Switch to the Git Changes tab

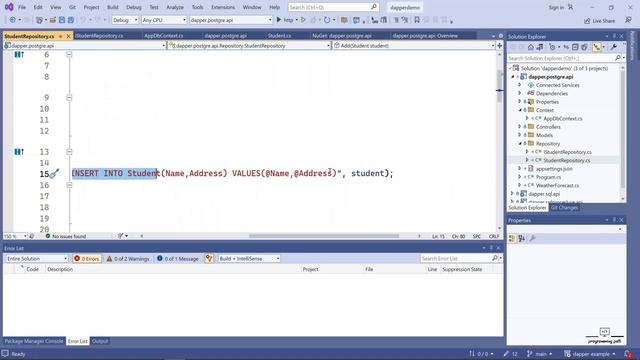pos(564,208)
